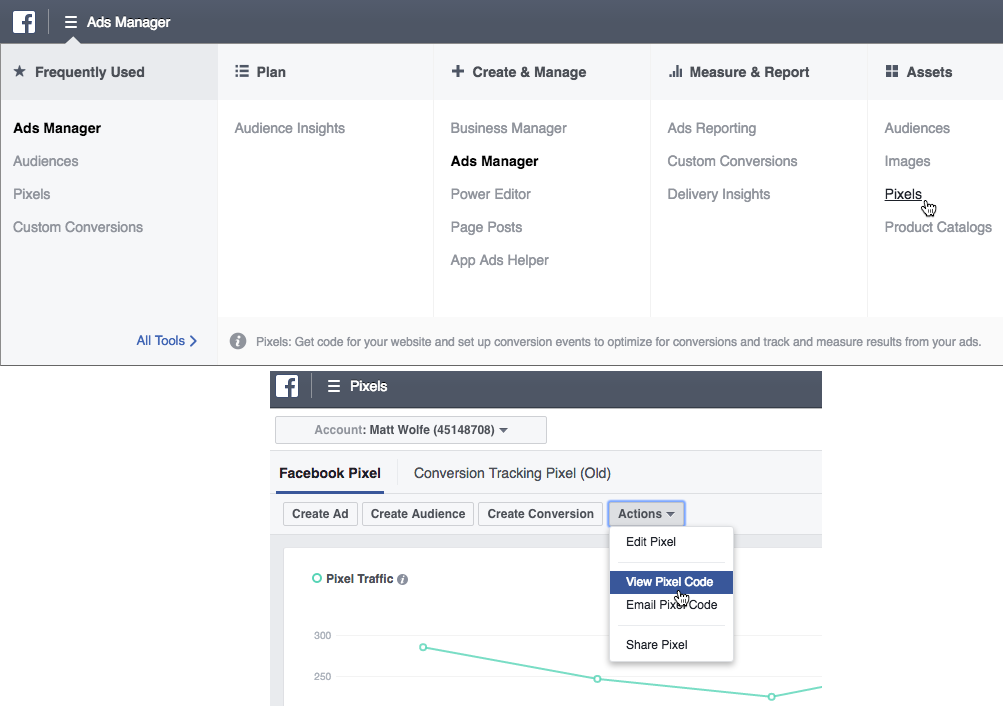Open Pixels under Assets
This screenshot has height=718, width=1003.
(x=903, y=194)
